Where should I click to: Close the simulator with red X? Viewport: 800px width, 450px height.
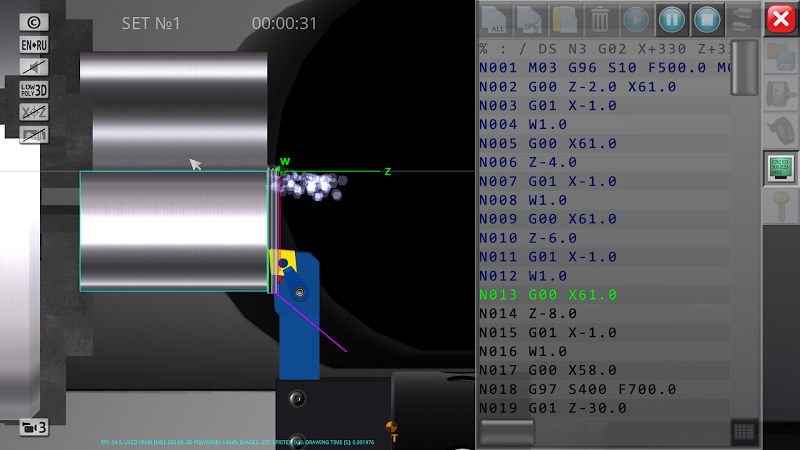pos(781,19)
